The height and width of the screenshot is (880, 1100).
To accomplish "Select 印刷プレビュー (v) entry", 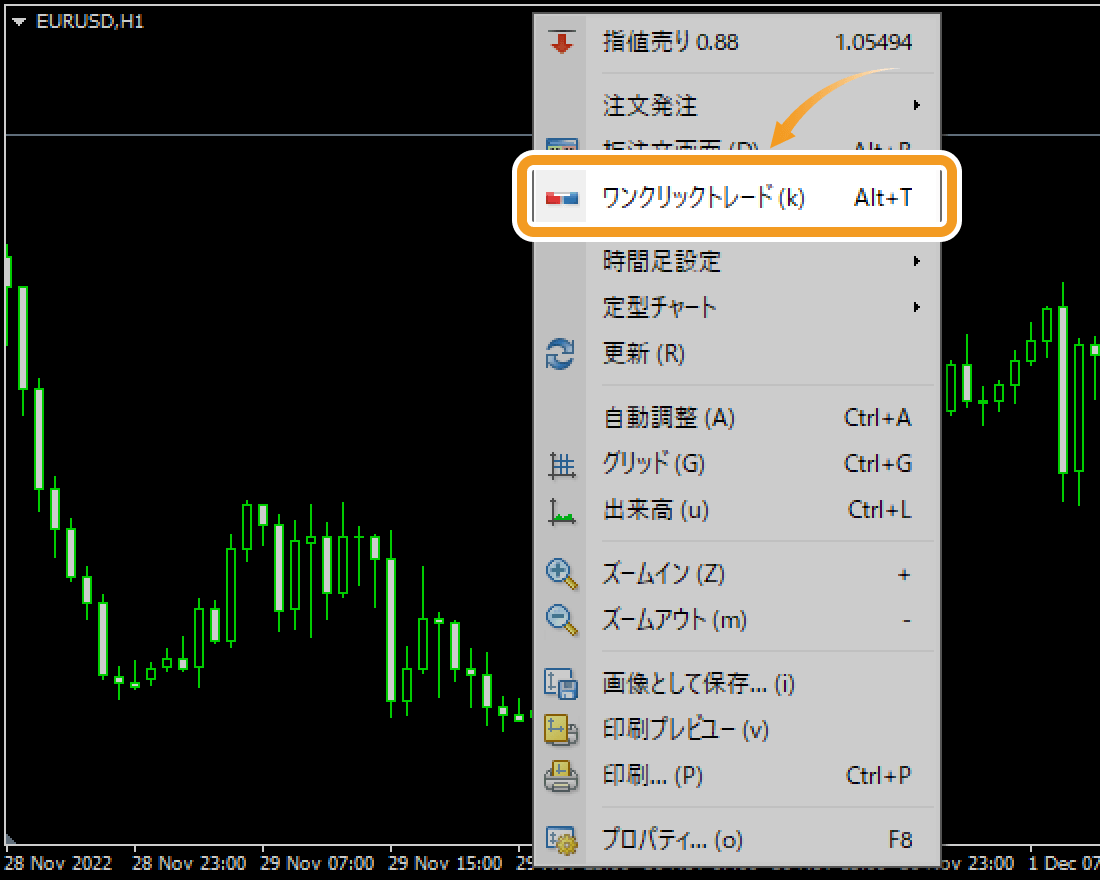I will click(737, 730).
